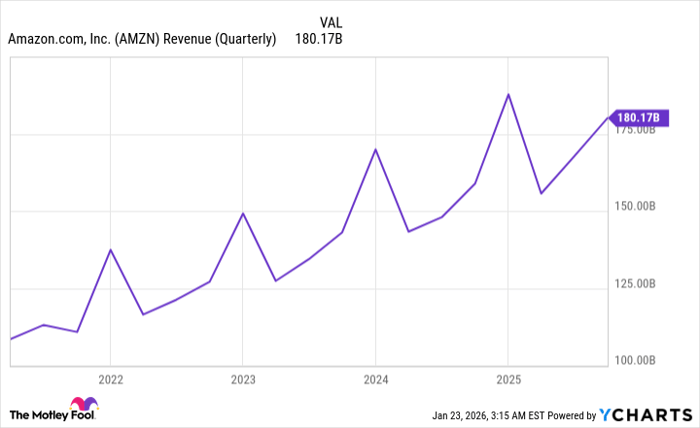The width and height of the screenshot is (700, 428).
Task: Click the 125.00B y-axis label
Action: tap(635, 283)
